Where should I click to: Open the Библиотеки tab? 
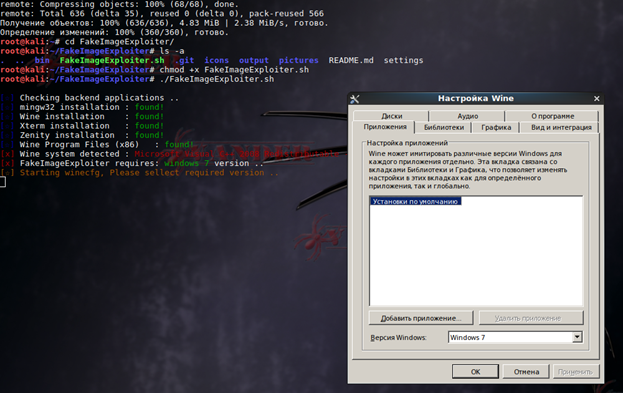coord(443,127)
